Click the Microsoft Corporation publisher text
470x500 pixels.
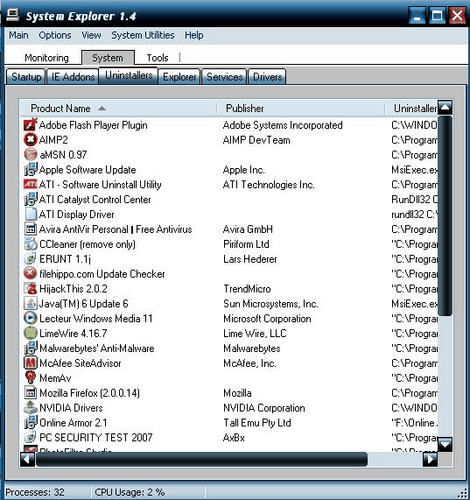tap(267, 318)
